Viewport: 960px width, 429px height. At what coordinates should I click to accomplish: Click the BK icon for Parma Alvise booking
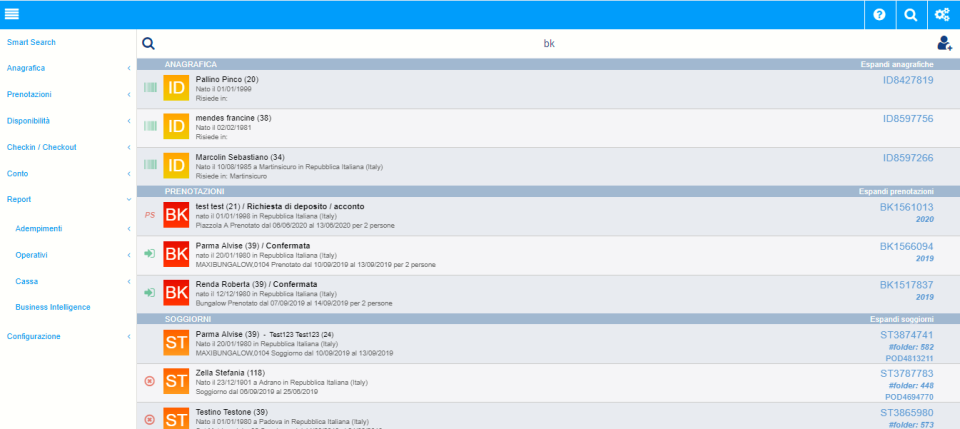(176, 254)
